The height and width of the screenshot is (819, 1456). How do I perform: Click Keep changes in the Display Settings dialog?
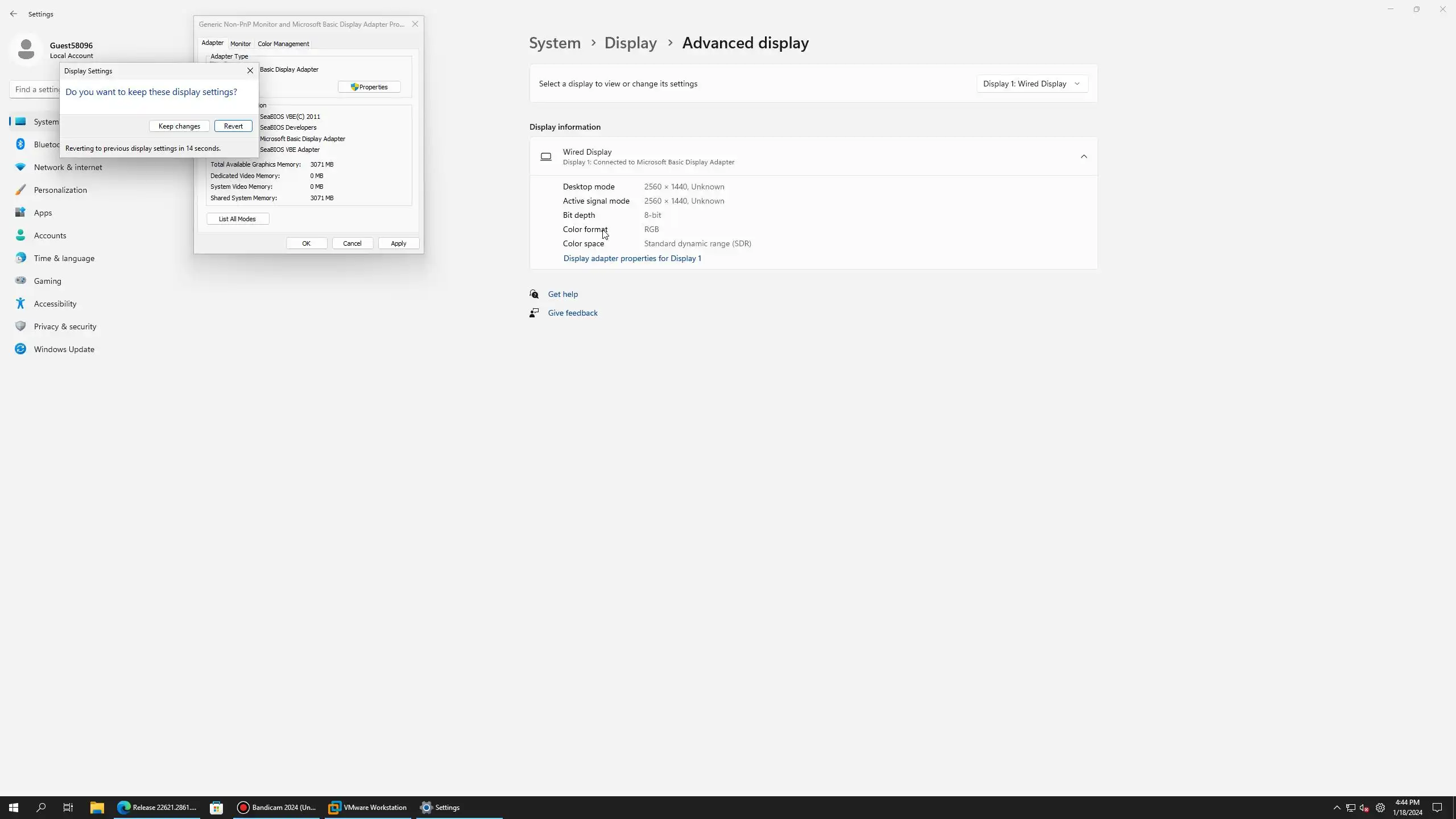tap(179, 126)
